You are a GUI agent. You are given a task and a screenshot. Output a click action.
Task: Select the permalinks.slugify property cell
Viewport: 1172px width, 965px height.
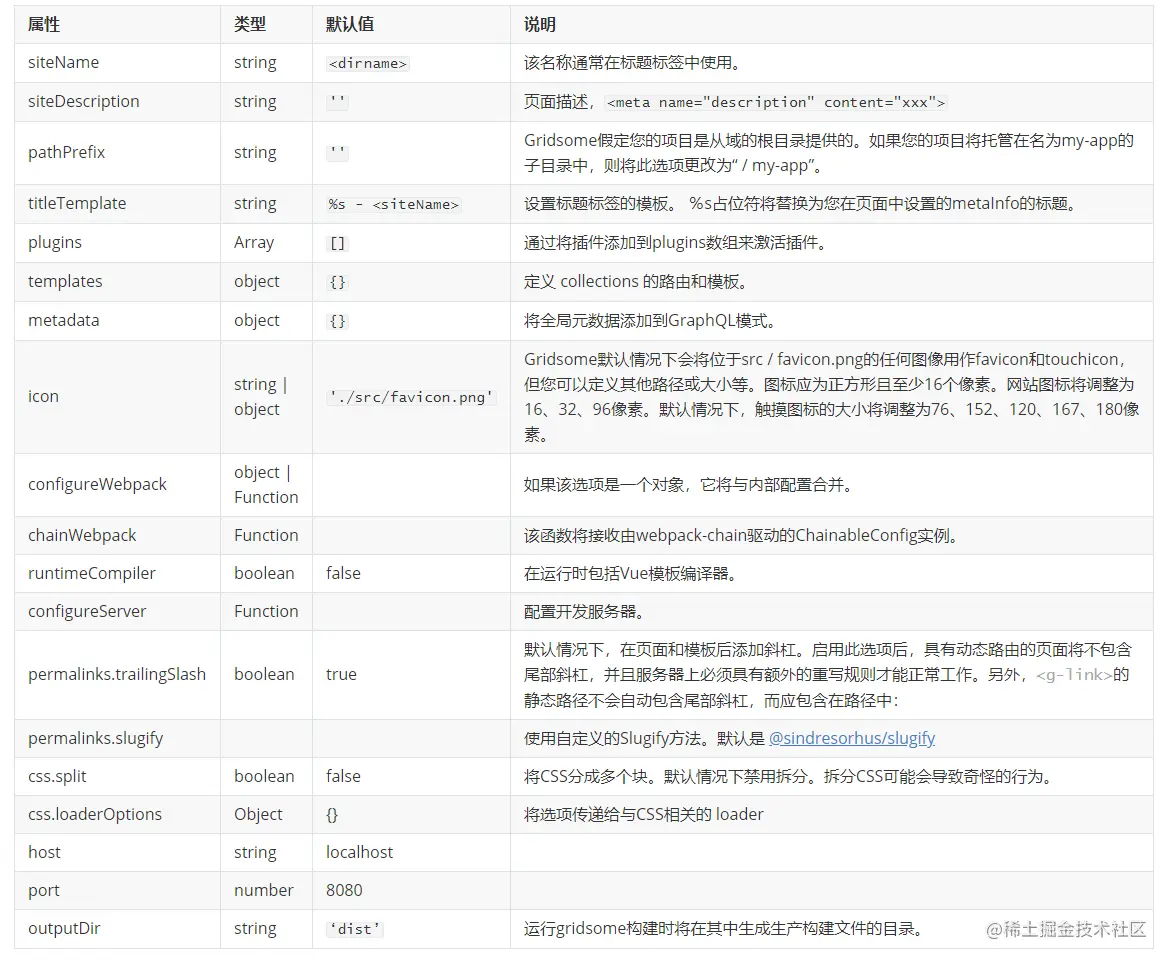117,739
